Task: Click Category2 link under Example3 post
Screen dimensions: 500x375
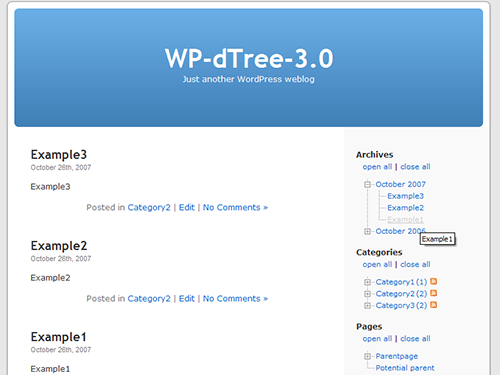Action: tap(149, 207)
